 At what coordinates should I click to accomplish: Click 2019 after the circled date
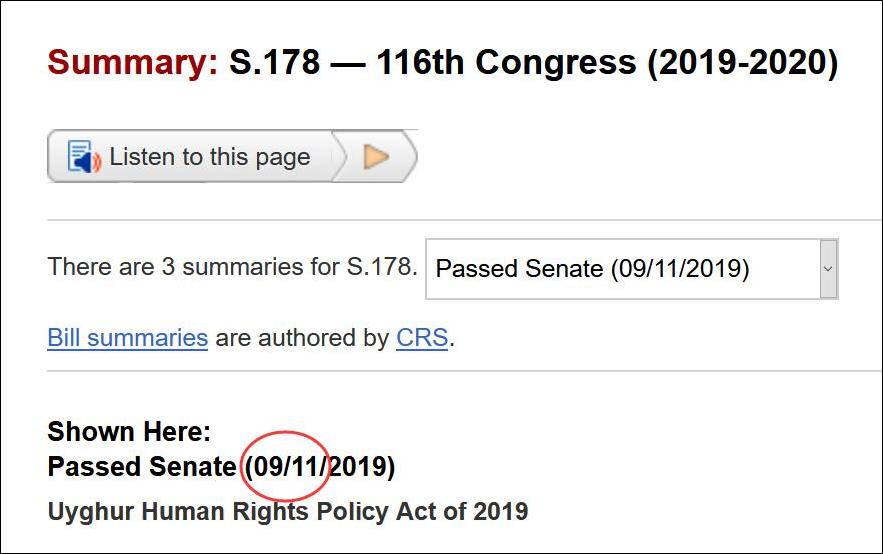(358, 466)
